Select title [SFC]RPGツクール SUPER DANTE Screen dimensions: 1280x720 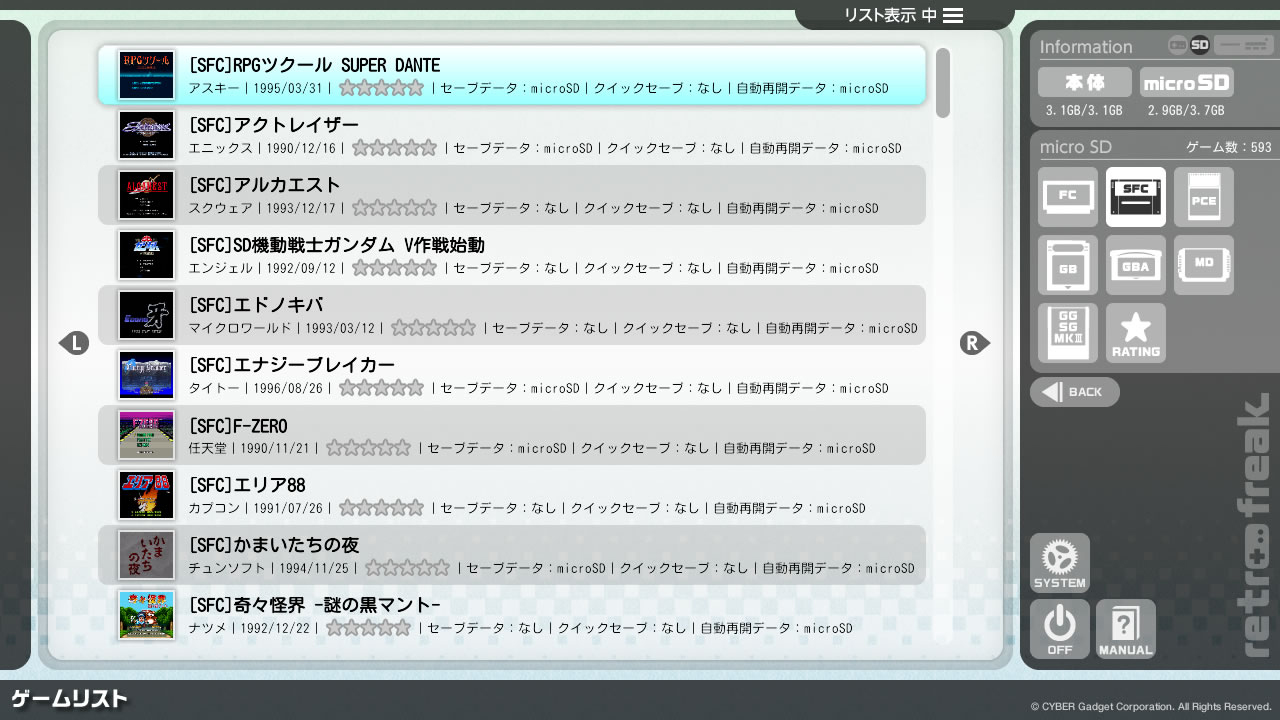click(314, 65)
